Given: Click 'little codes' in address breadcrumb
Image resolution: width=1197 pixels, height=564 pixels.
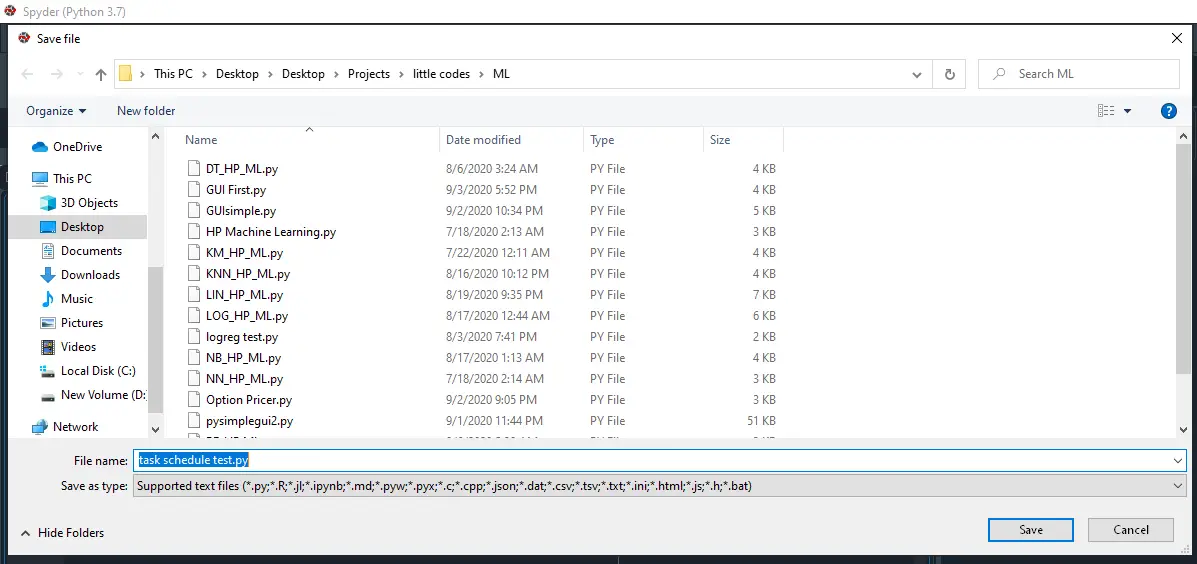Looking at the screenshot, I should pos(441,74).
